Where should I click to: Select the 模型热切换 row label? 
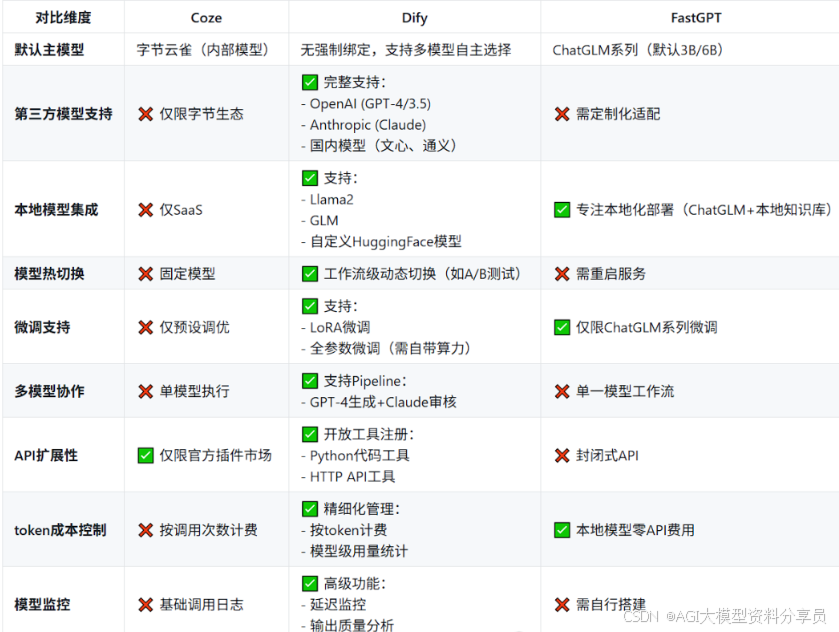[49, 274]
